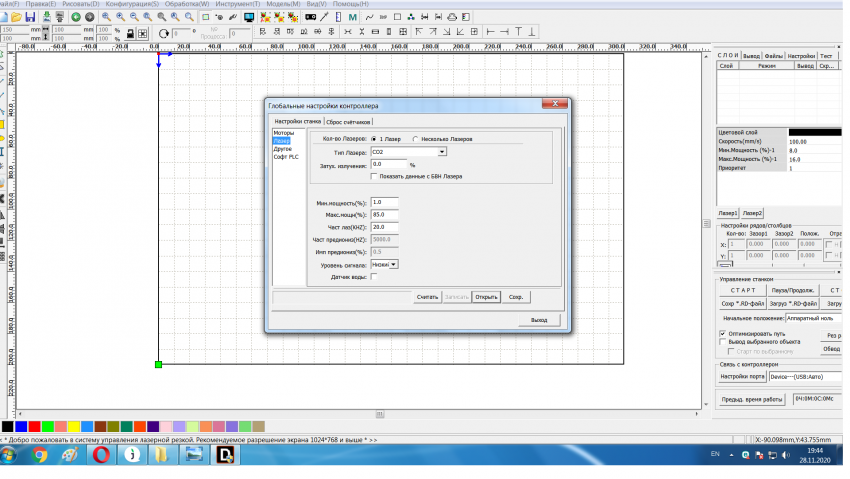Select the '1 Лазер' radio button

(374, 138)
